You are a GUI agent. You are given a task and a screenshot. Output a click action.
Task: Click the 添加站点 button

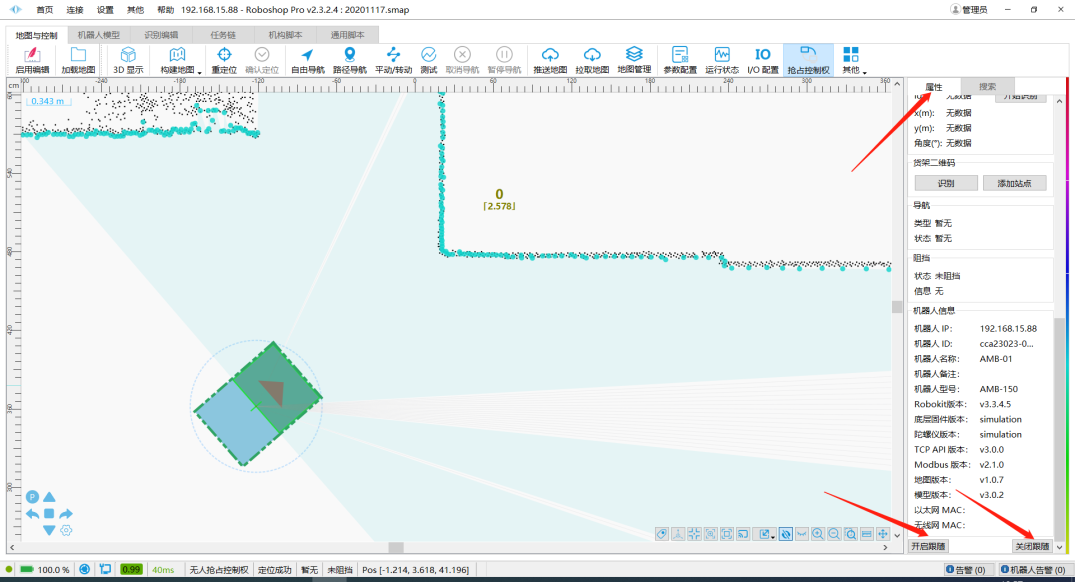pyautogui.click(x=1014, y=183)
